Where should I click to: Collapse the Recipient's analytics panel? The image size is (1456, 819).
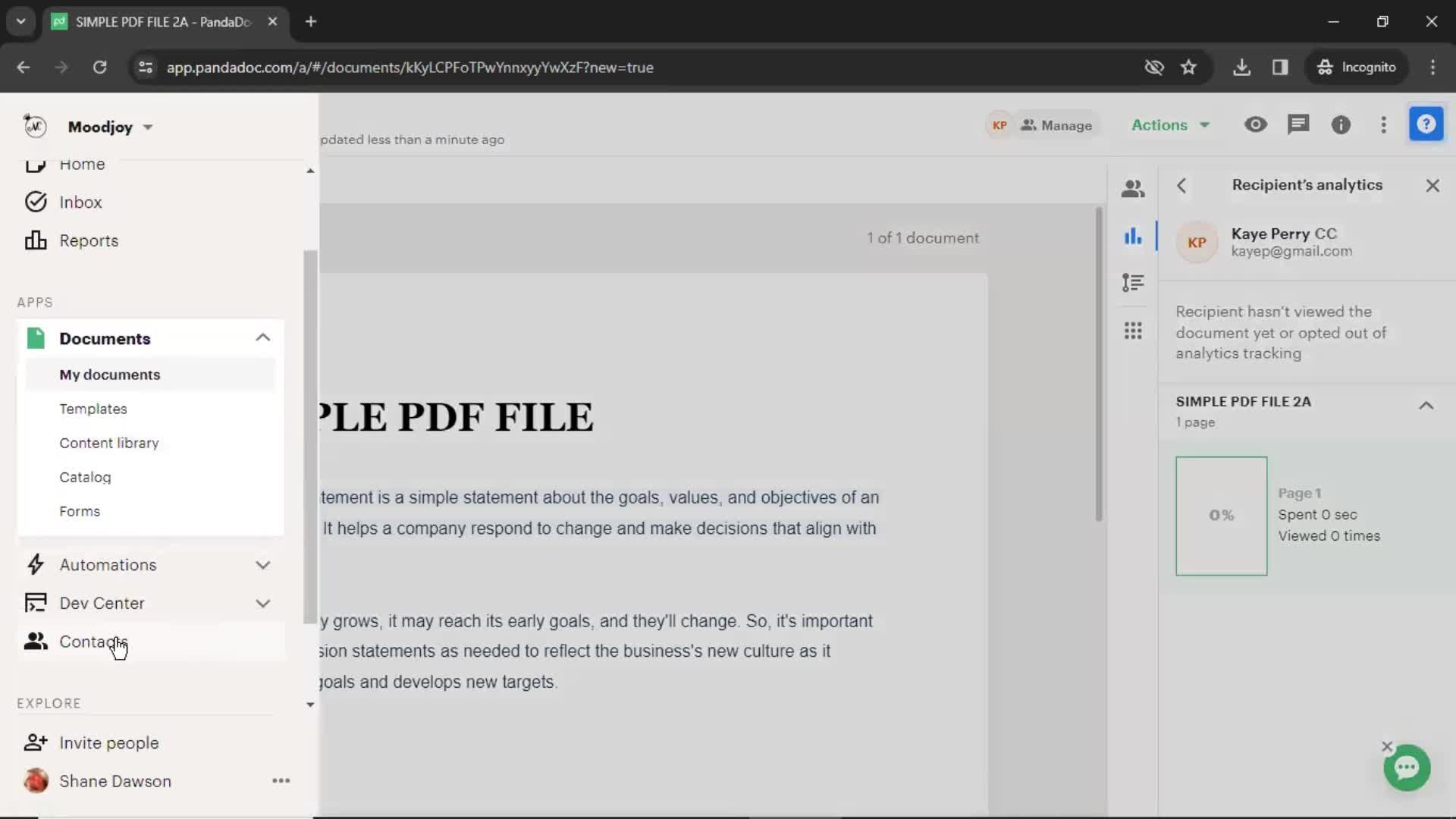(1432, 184)
